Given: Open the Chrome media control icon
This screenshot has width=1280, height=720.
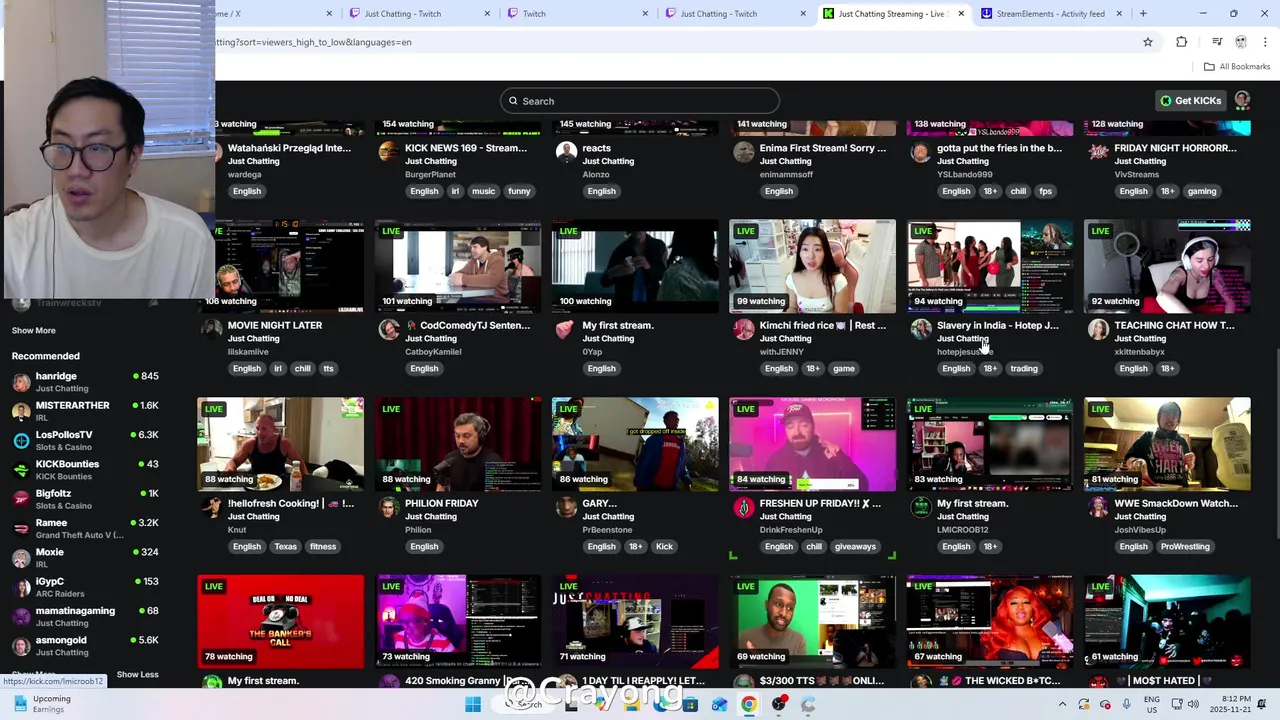Looking at the screenshot, I should [1217, 42].
